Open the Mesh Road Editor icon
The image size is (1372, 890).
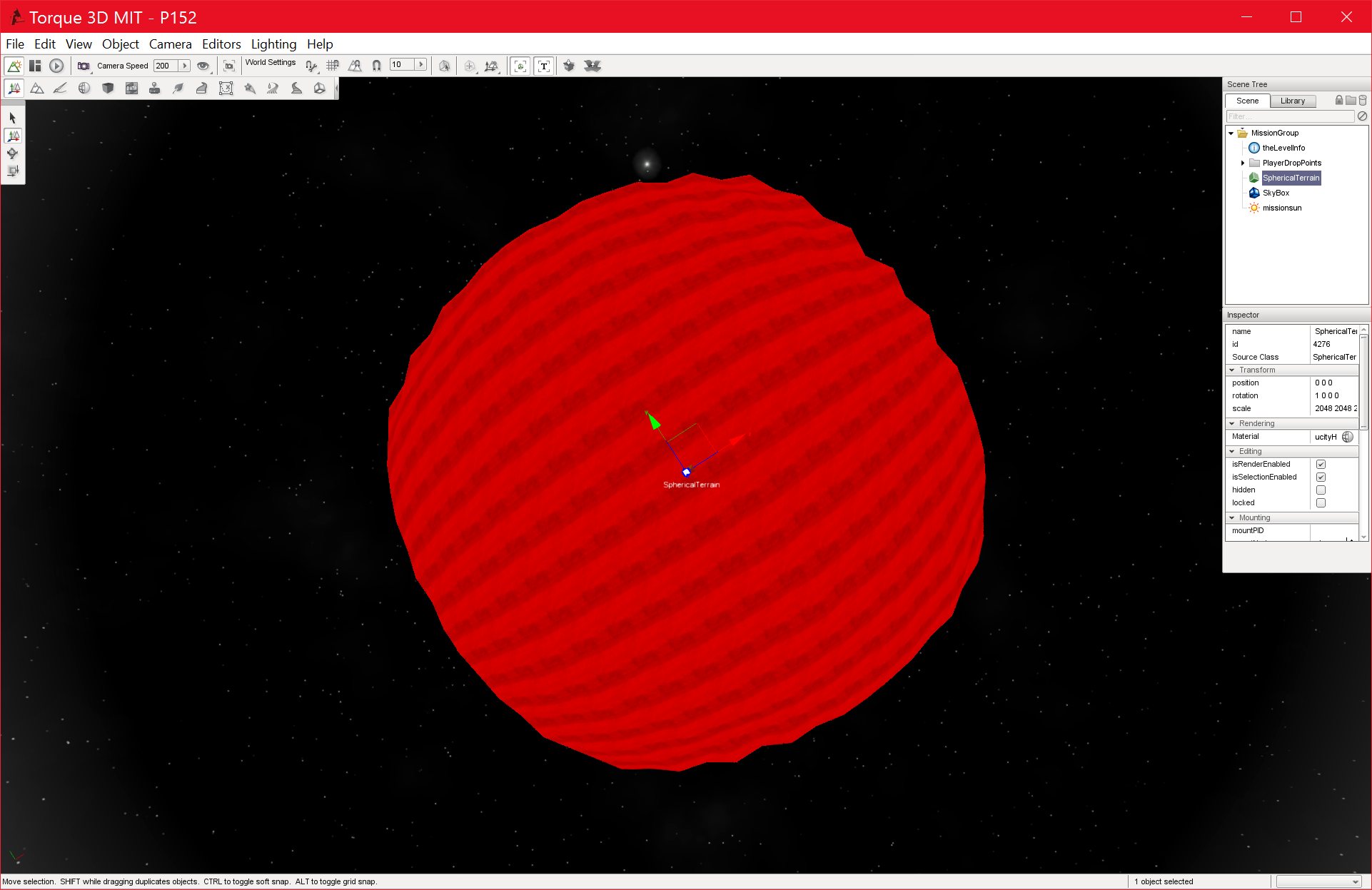(x=202, y=88)
